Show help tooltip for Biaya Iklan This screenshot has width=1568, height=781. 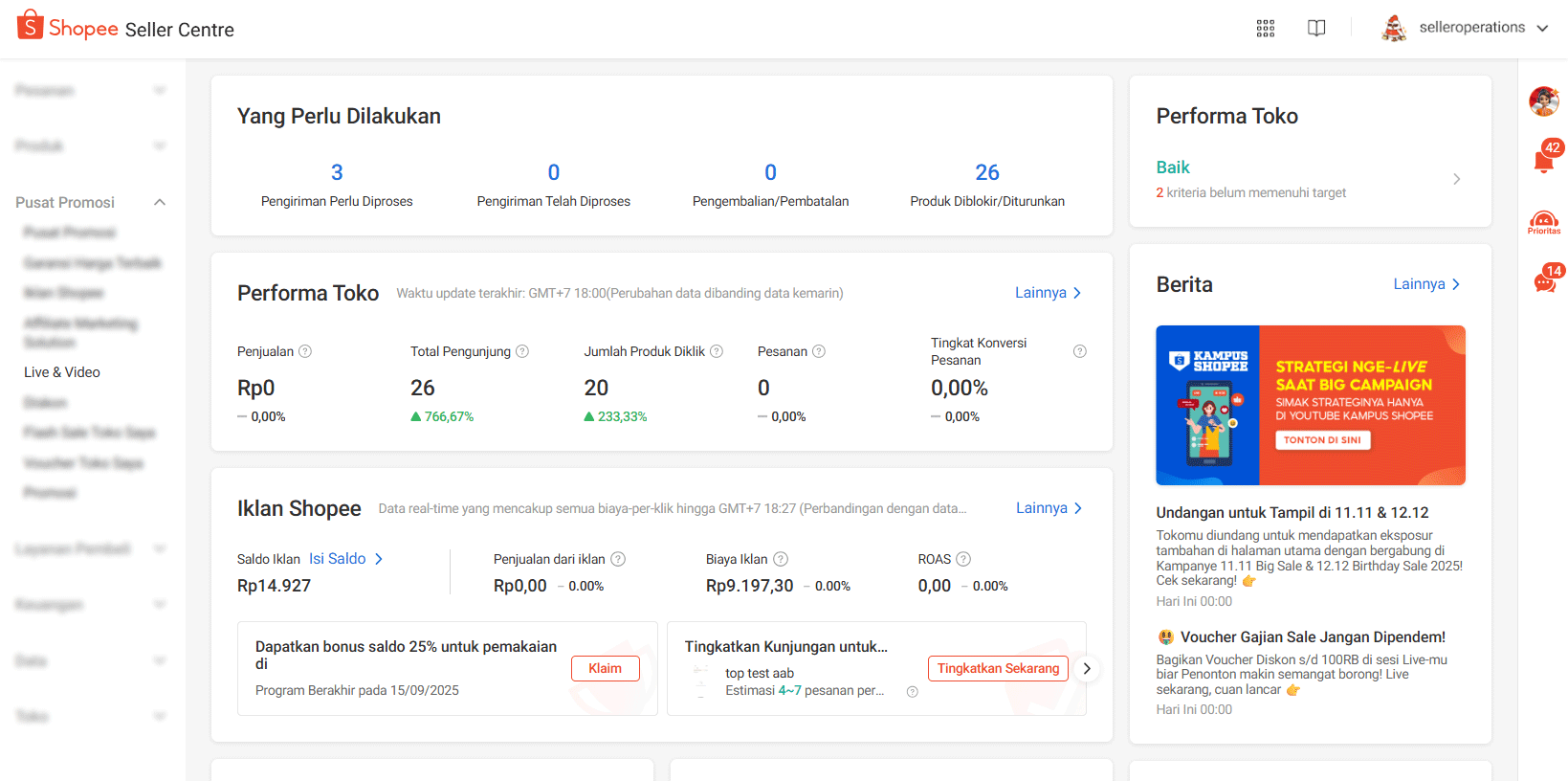click(781, 559)
